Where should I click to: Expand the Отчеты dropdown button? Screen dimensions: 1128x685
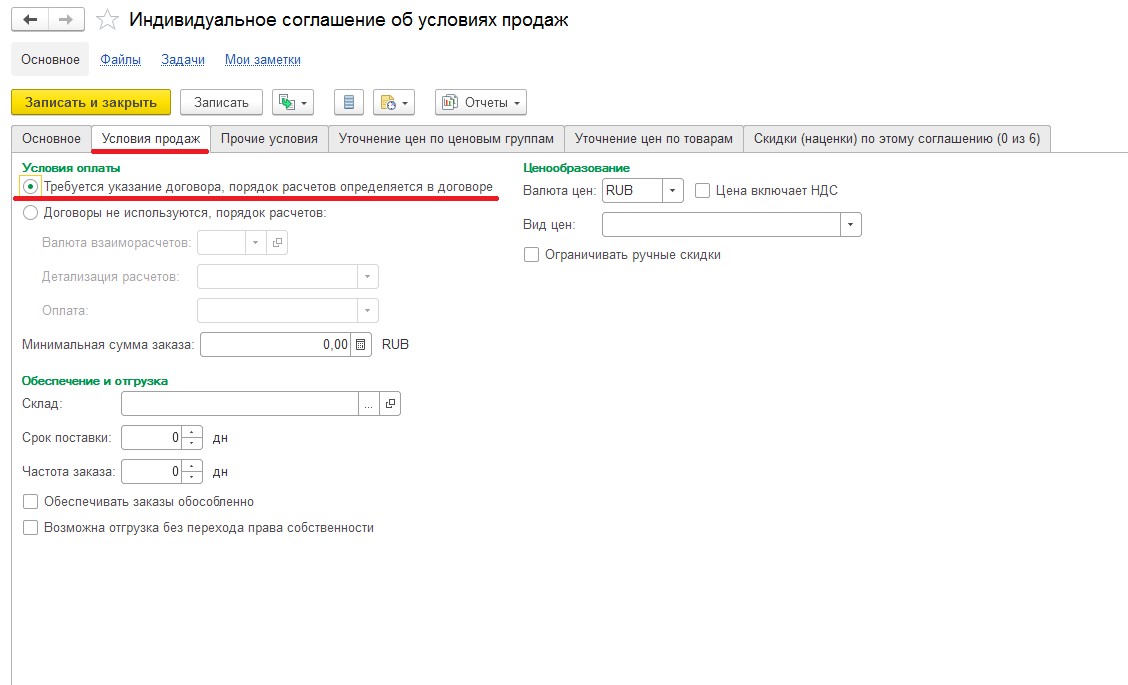pyautogui.click(x=481, y=102)
